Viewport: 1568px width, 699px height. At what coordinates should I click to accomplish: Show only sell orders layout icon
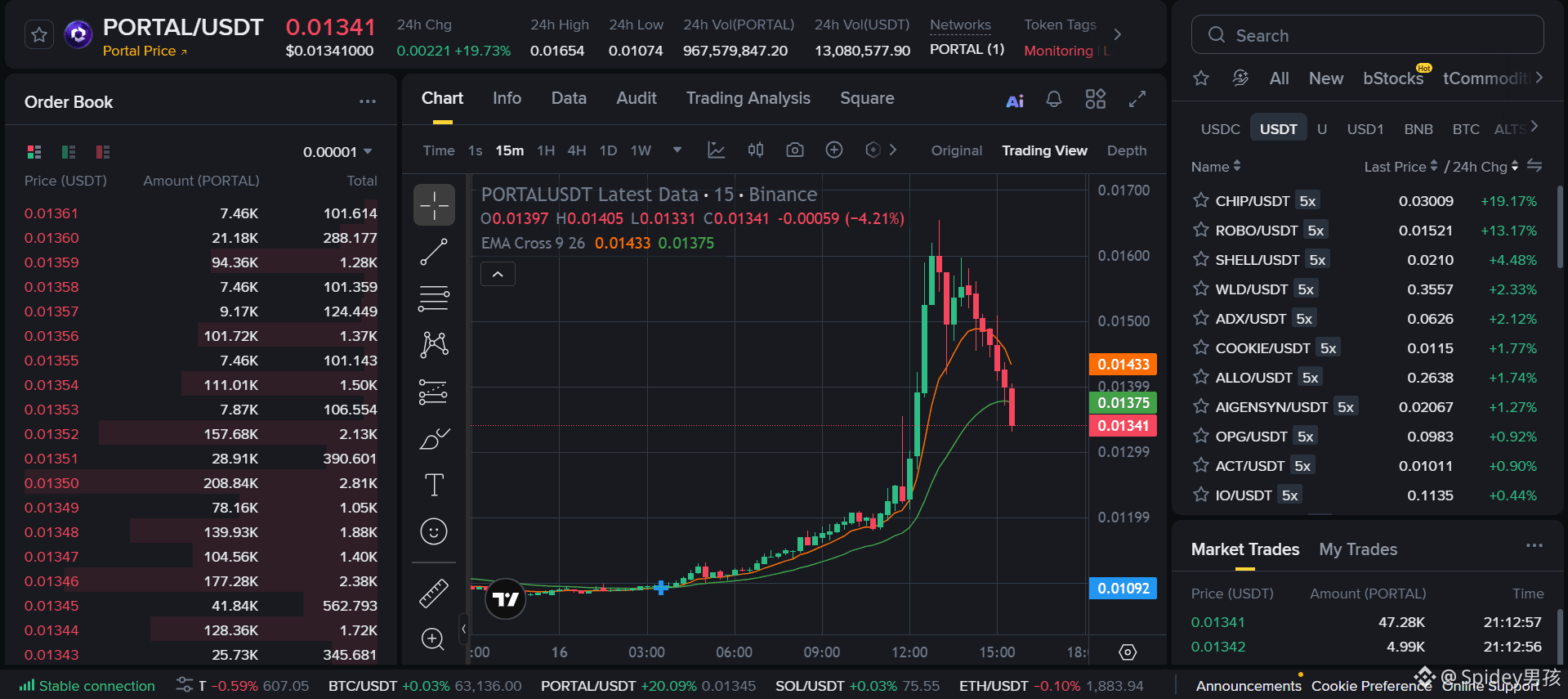point(103,152)
